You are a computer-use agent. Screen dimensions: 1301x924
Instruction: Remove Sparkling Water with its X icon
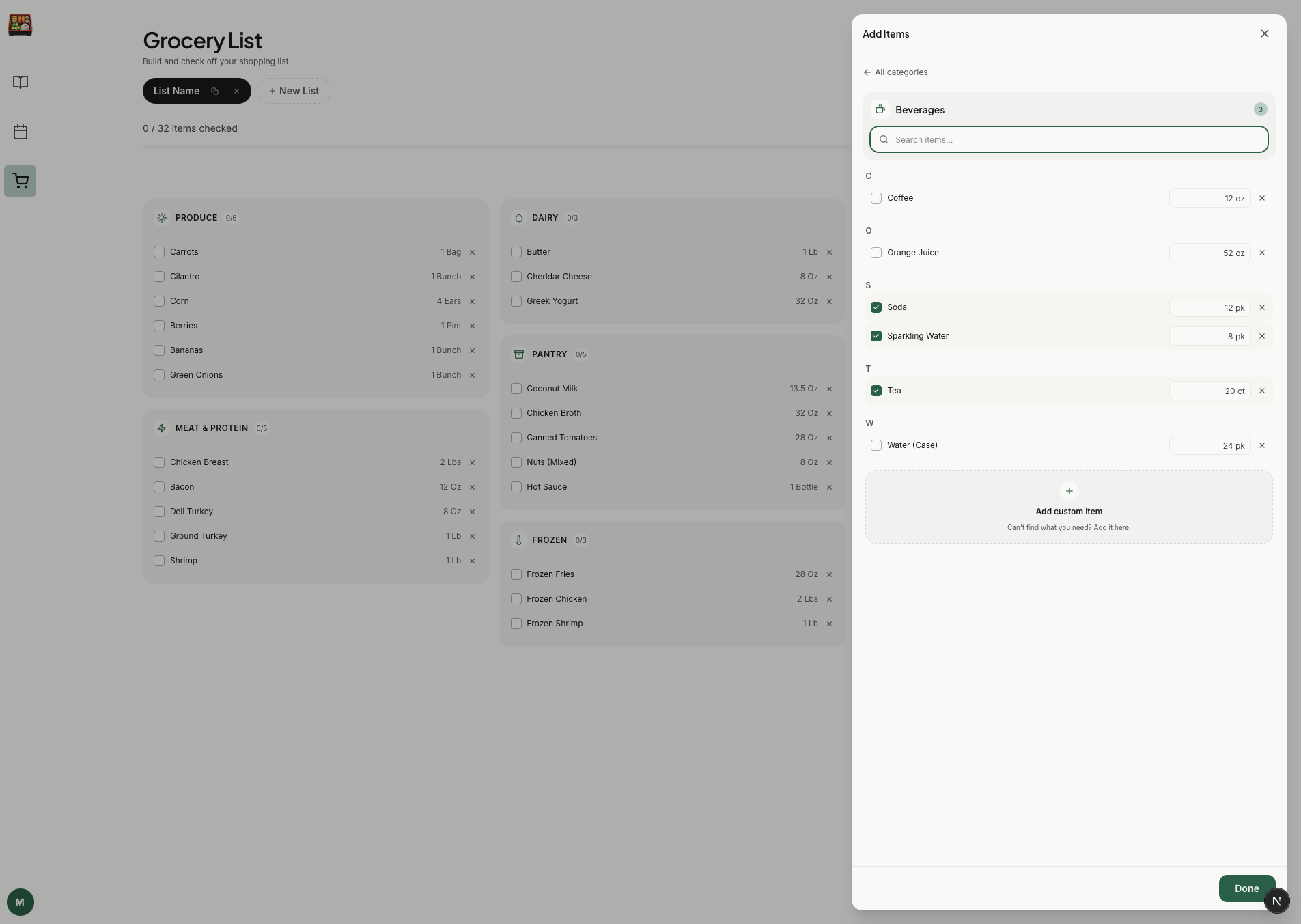(x=1262, y=336)
